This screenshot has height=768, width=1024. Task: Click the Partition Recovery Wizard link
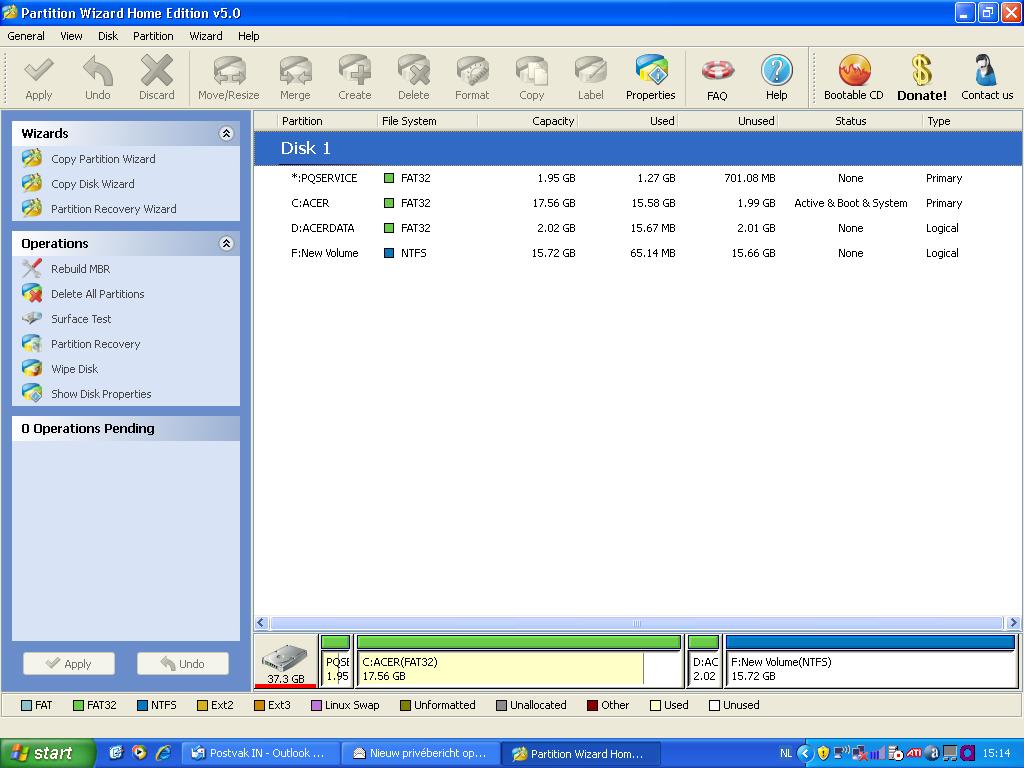113,209
